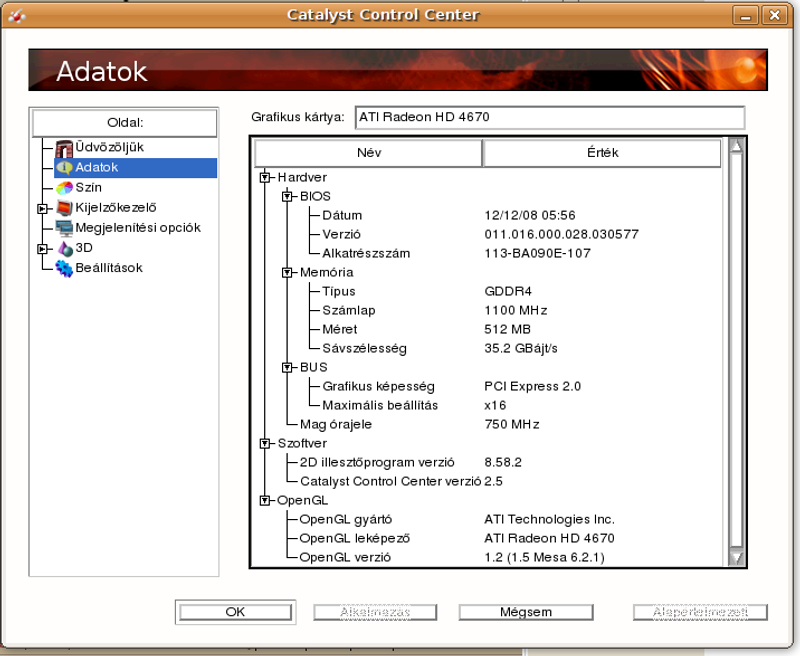Click the GDDR4 value
Screen dimensions: 800x656
(x=508, y=291)
